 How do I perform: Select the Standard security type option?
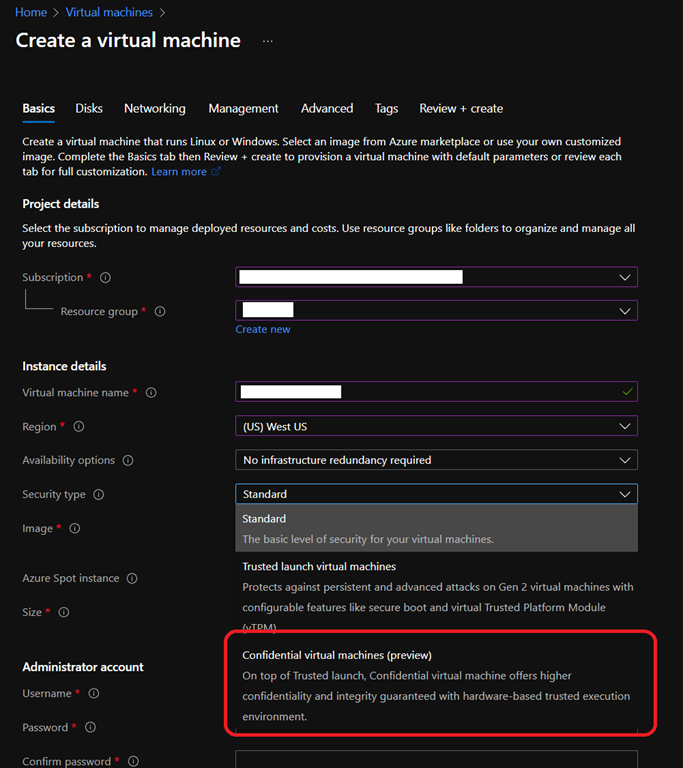(264, 519)
